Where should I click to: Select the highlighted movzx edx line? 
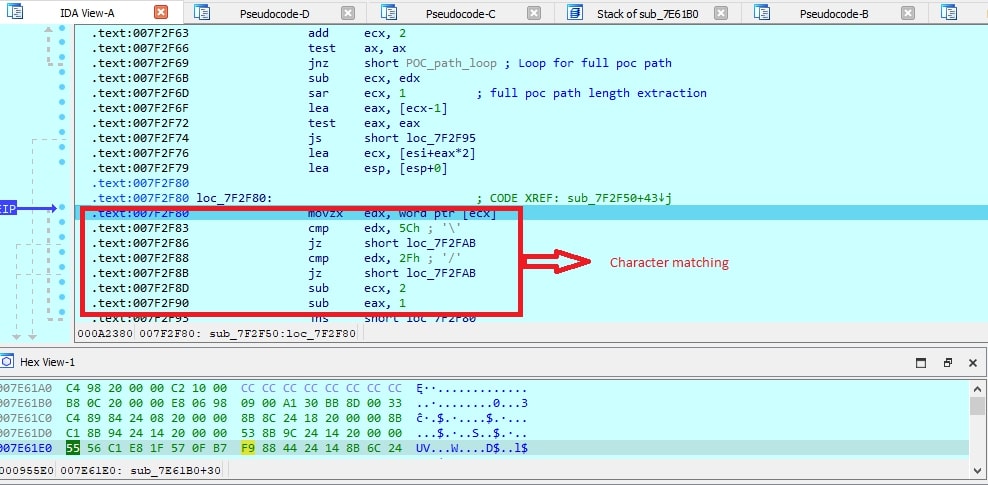pos(531,213)
